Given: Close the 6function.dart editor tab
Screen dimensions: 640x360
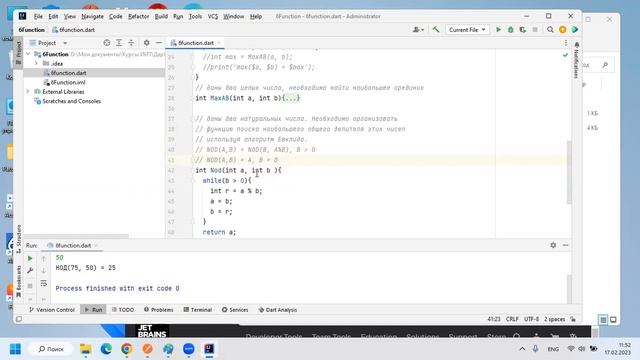Looking at the screenshot, I should [219, 43].
